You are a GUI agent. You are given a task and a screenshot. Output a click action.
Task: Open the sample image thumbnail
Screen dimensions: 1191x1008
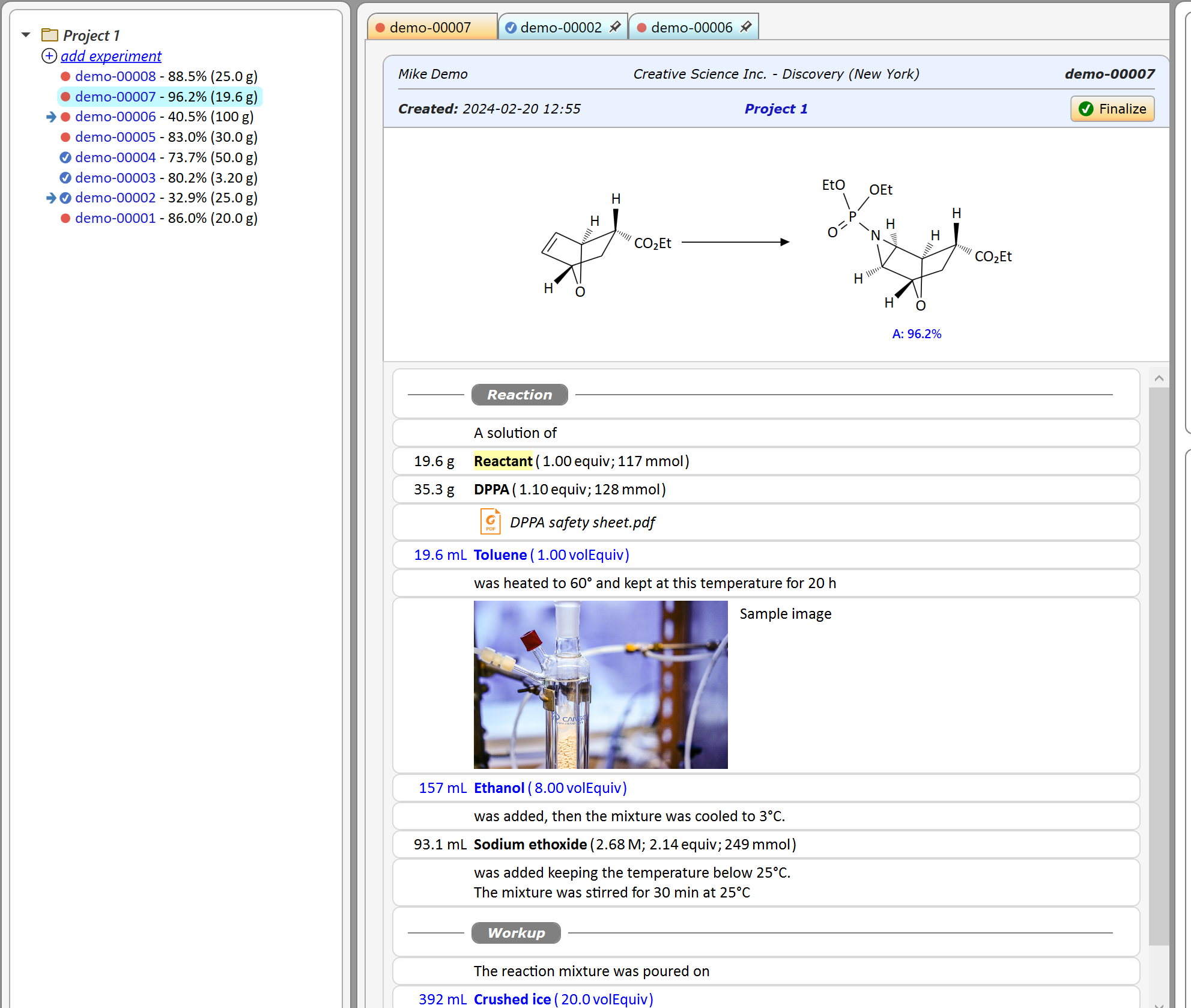[x=600, y=684]
